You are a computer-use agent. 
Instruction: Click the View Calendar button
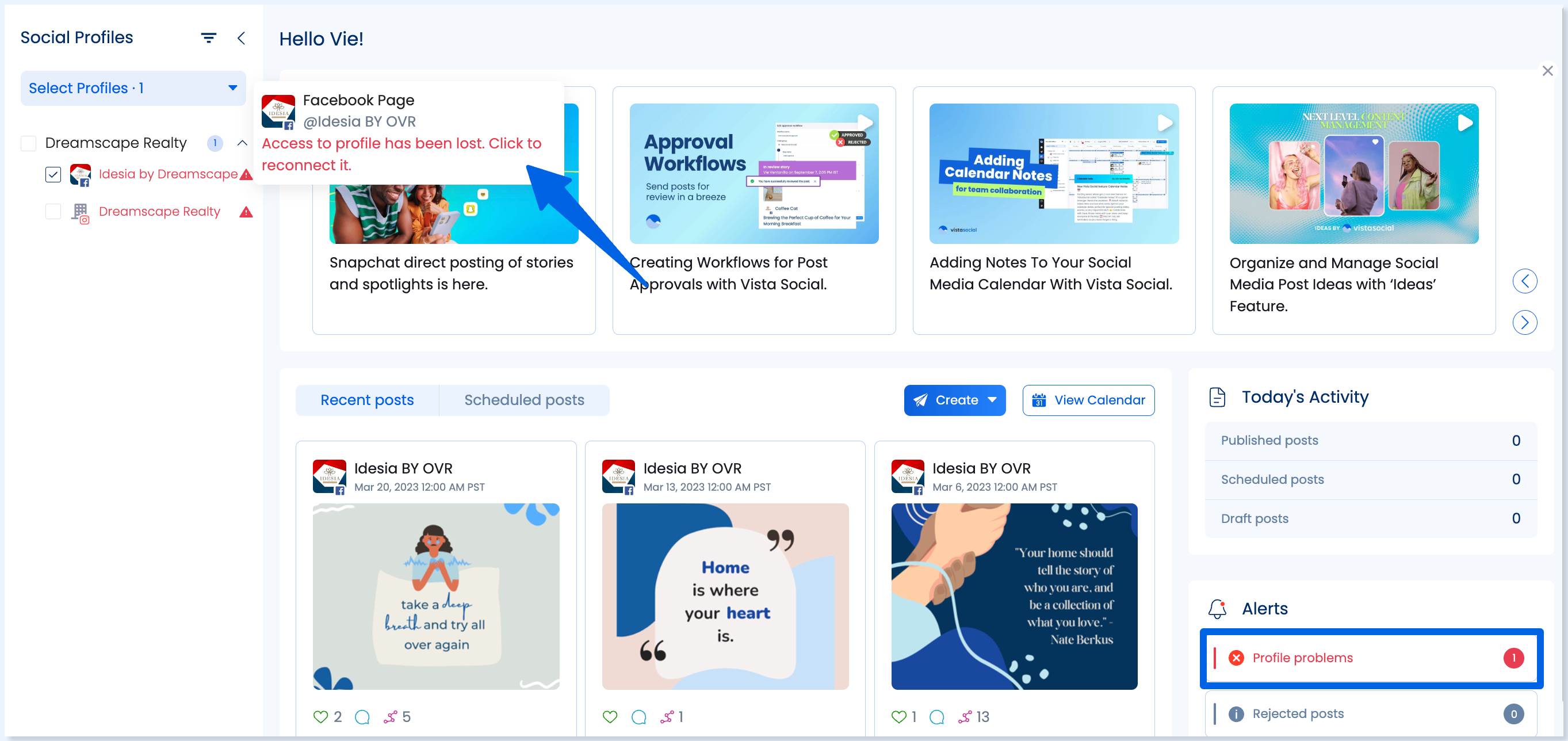(1088, 400)
